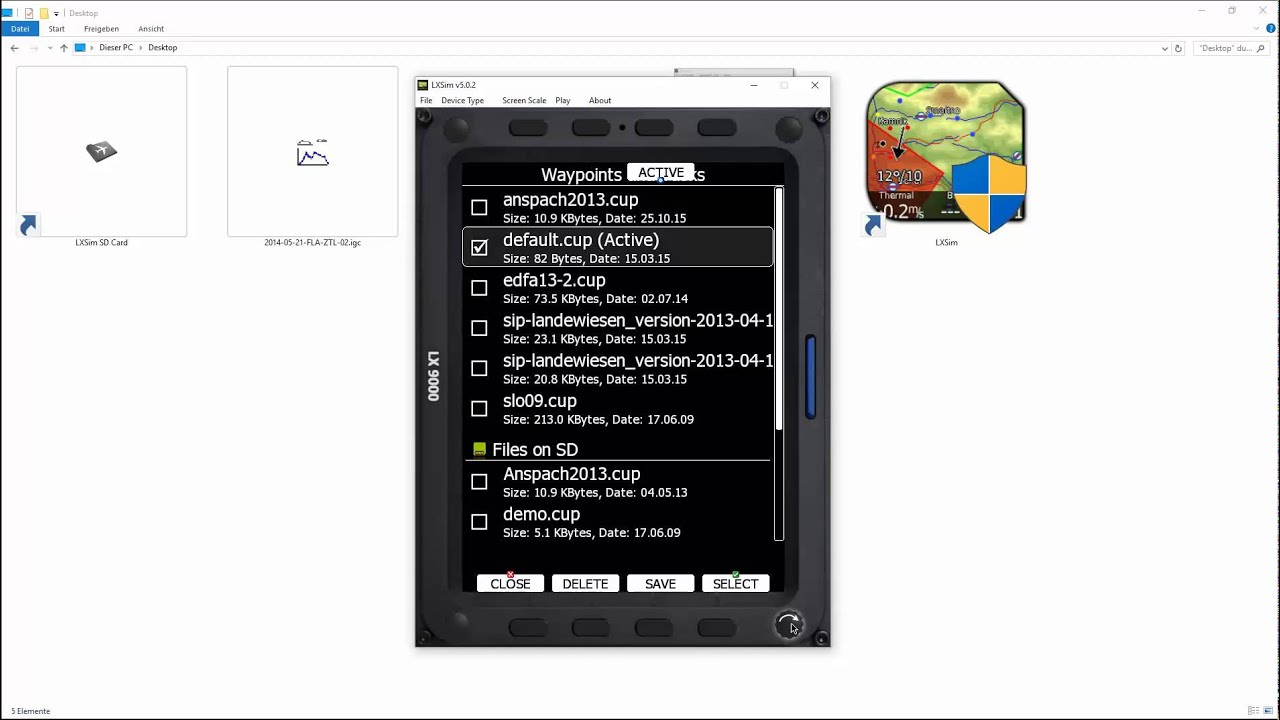Click the Waypoints heading text
Viewport: 1280px width, 720px height.
click(581, 174)
